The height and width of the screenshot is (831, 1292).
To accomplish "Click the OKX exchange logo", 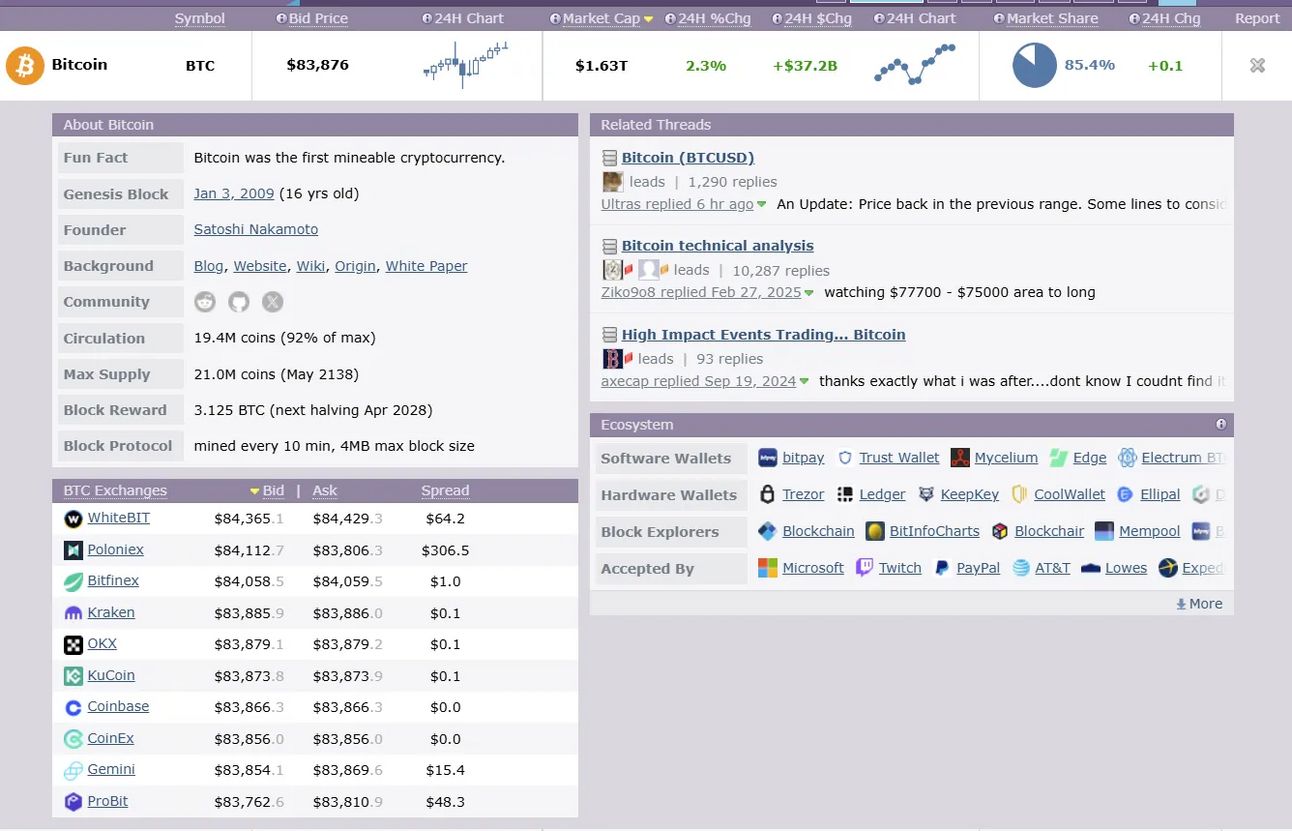I will click(x=73, y=645).
